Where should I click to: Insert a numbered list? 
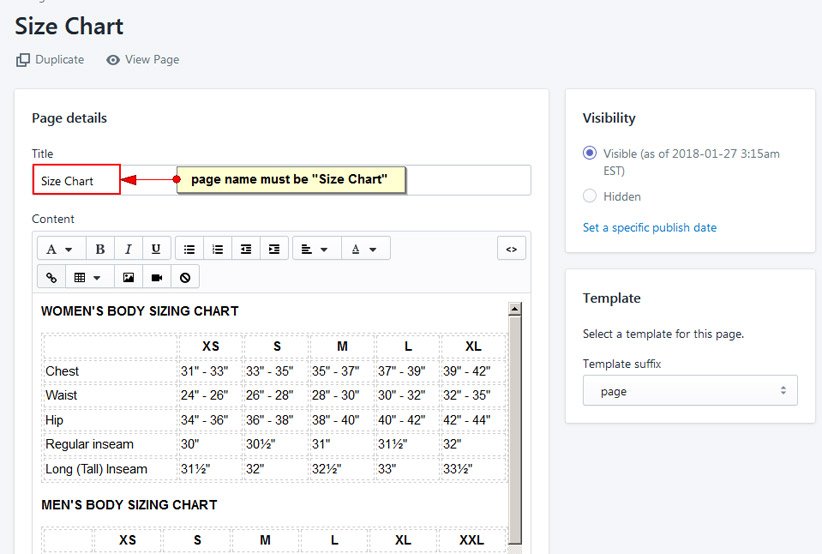[x=217, y=249]
